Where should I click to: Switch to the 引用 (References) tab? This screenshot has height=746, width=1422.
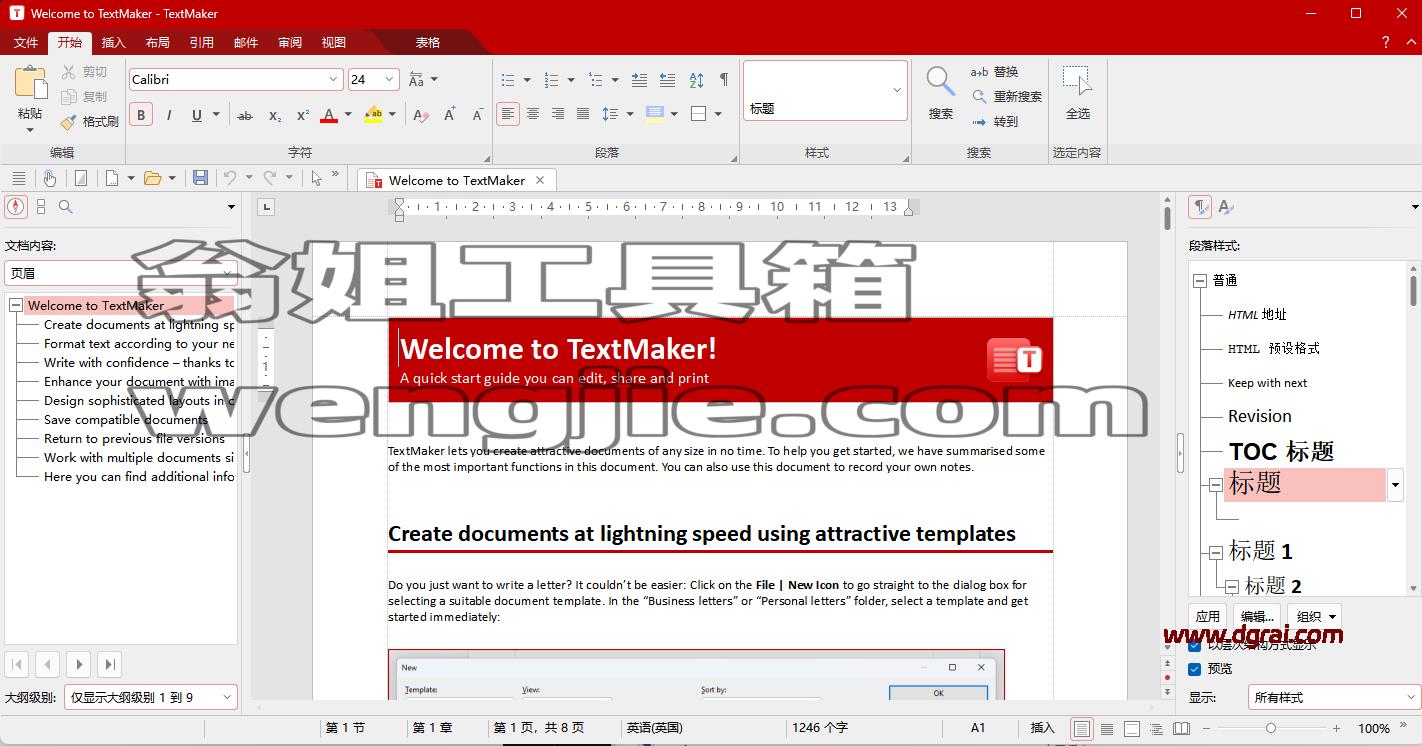pos(202,42)
